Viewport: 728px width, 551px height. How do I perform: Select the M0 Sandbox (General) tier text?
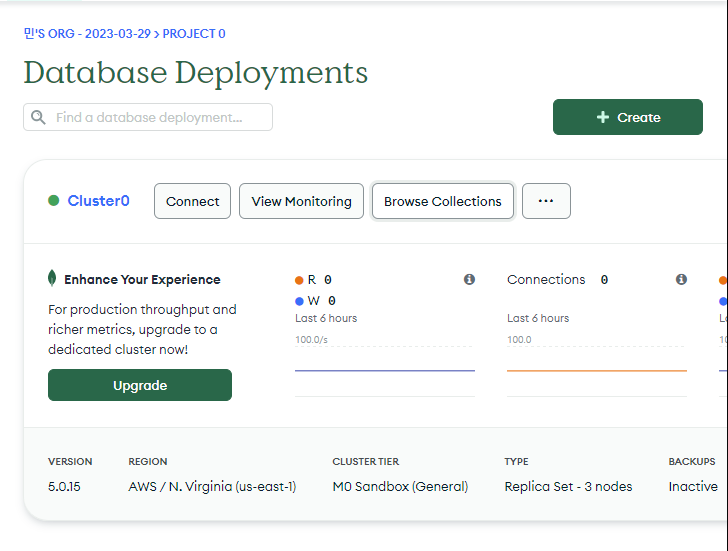400,486
